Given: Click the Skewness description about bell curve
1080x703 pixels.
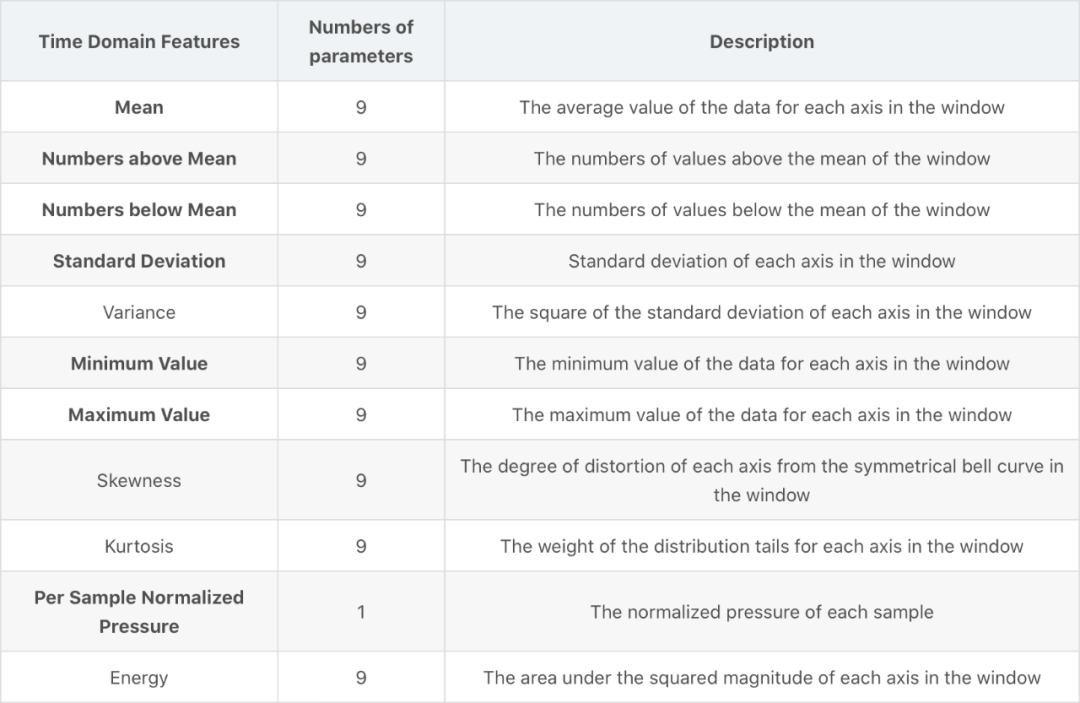Looking at the screenshot, I should [762, 480].
